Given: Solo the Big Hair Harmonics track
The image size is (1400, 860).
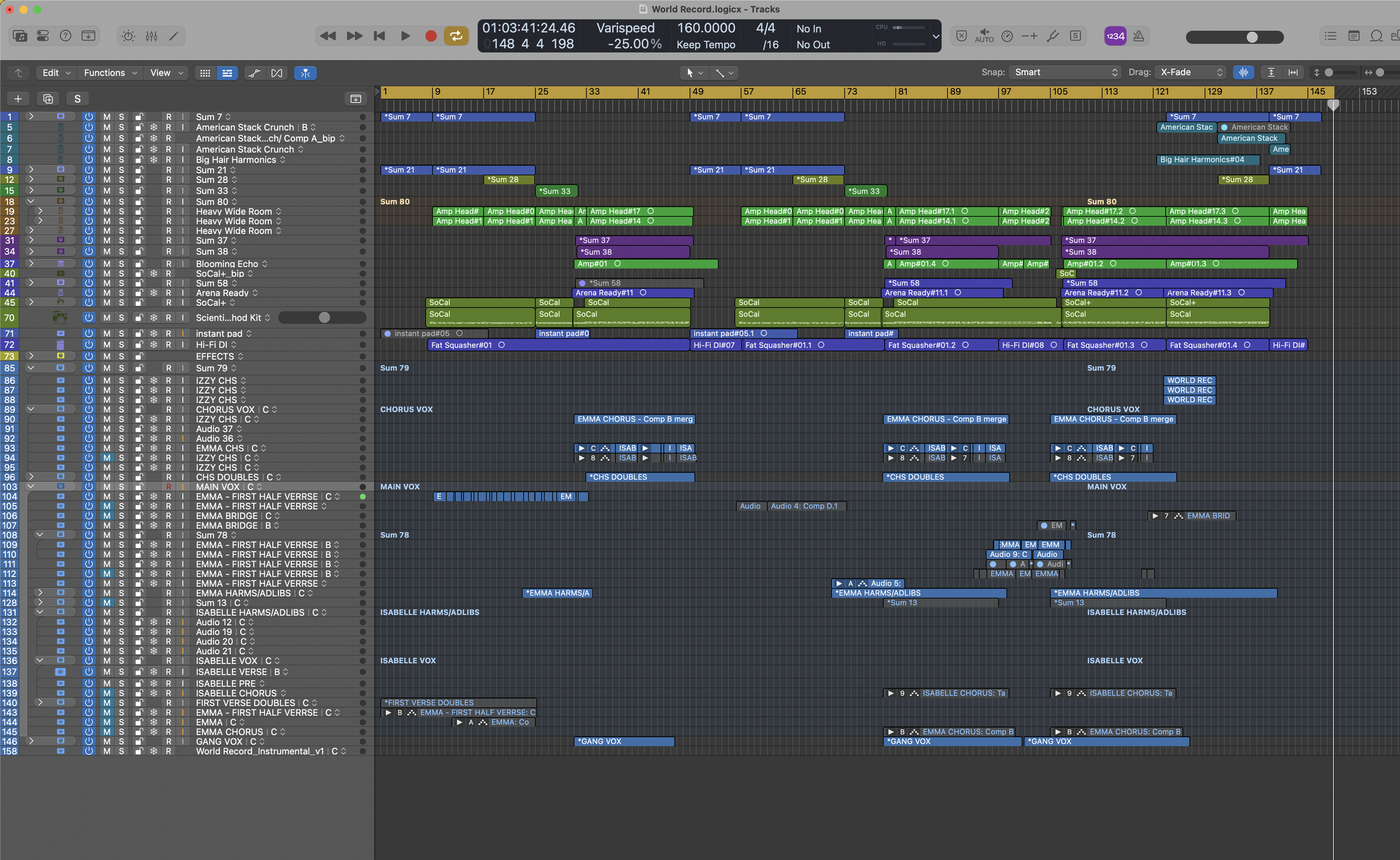Looking at the screenshot, I should pyautogui.click(x=121, y=159).
